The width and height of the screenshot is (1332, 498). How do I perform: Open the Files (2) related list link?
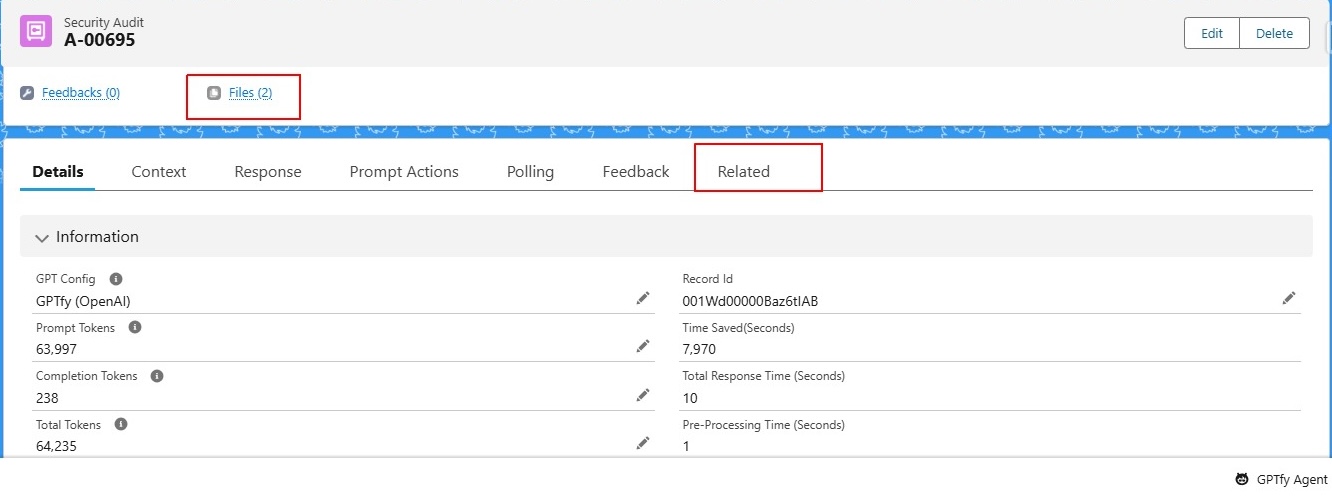(250, 93)
